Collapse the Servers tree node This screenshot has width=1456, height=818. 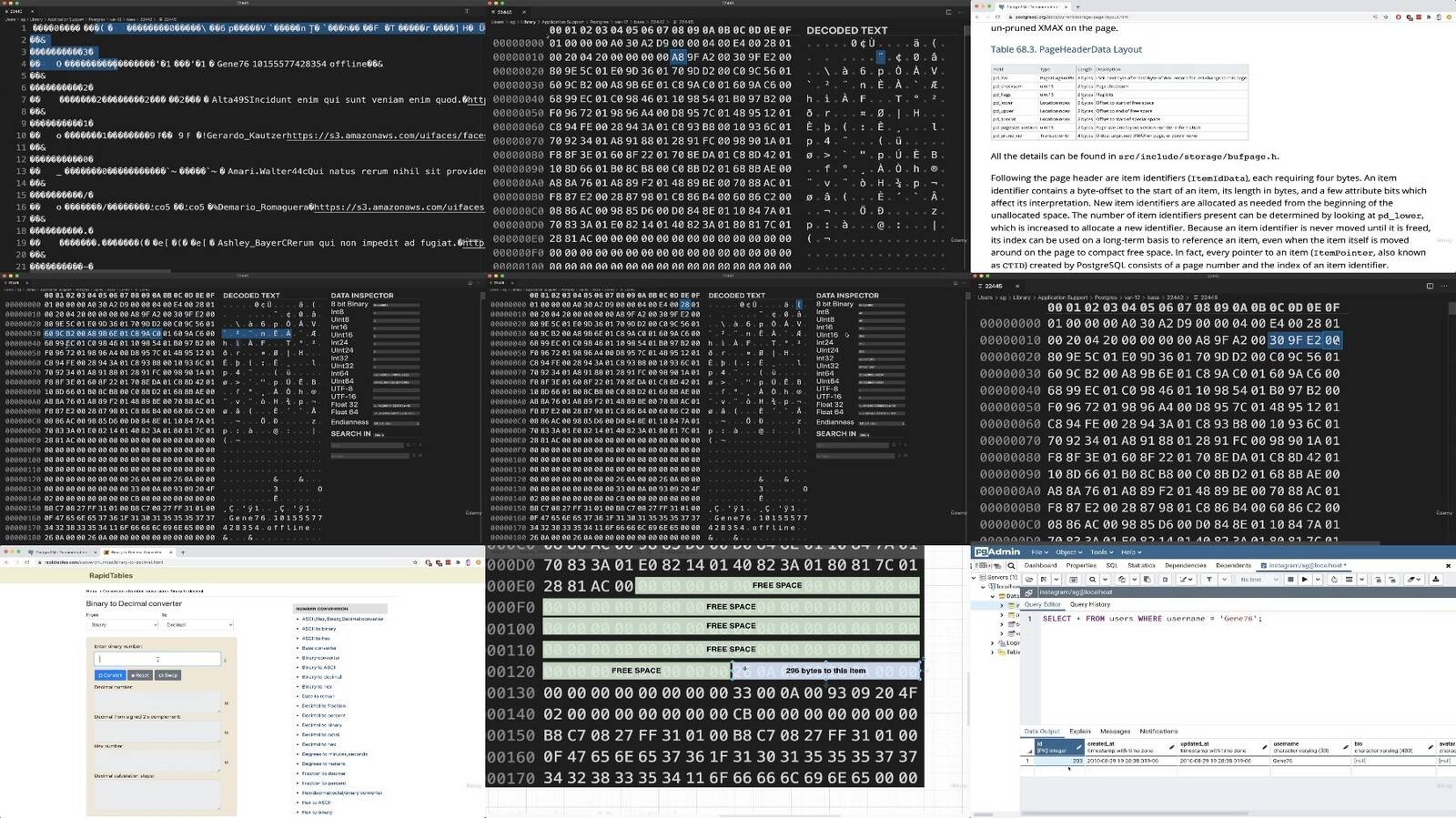[x=974, y=577]
